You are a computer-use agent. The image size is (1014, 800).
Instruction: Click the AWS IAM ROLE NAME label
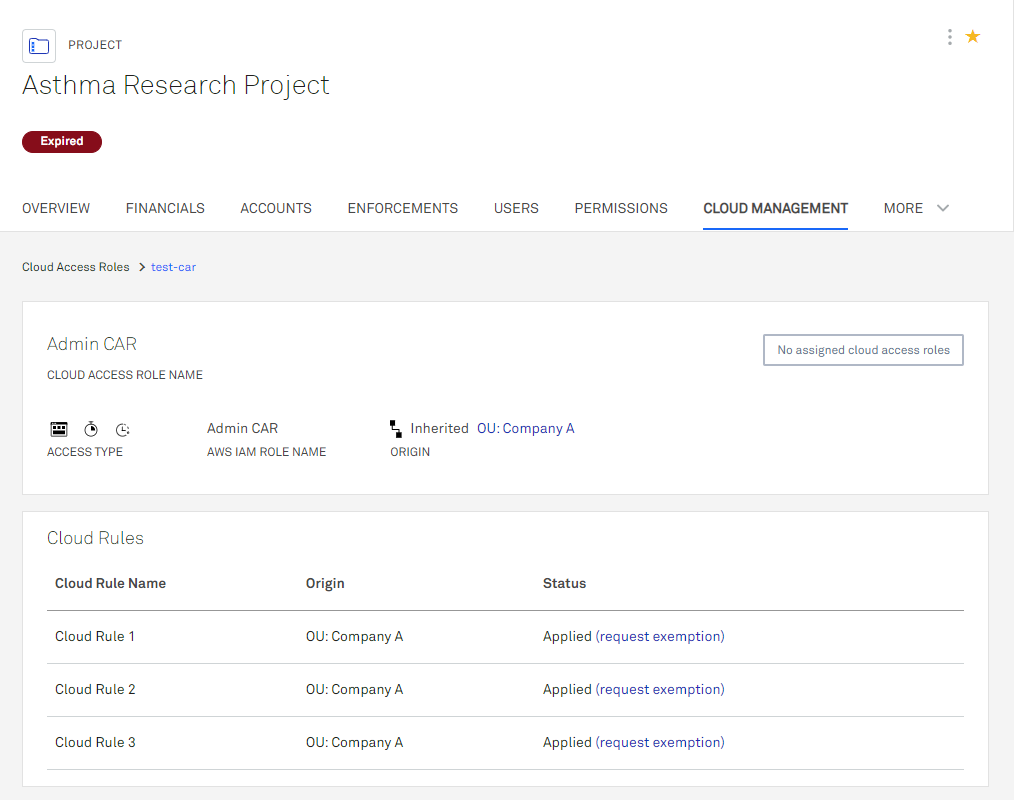[x=266, y=452]
